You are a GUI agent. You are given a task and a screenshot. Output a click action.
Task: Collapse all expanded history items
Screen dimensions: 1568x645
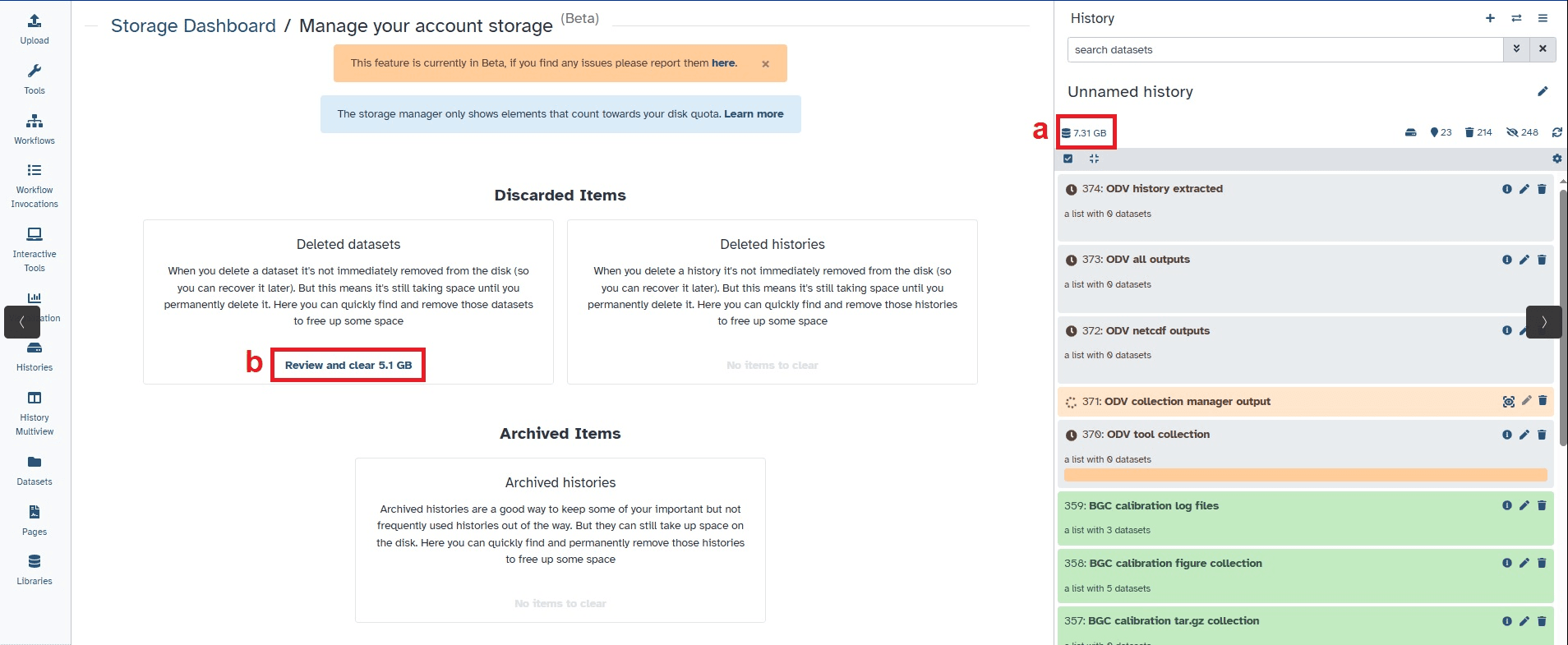1094,159
